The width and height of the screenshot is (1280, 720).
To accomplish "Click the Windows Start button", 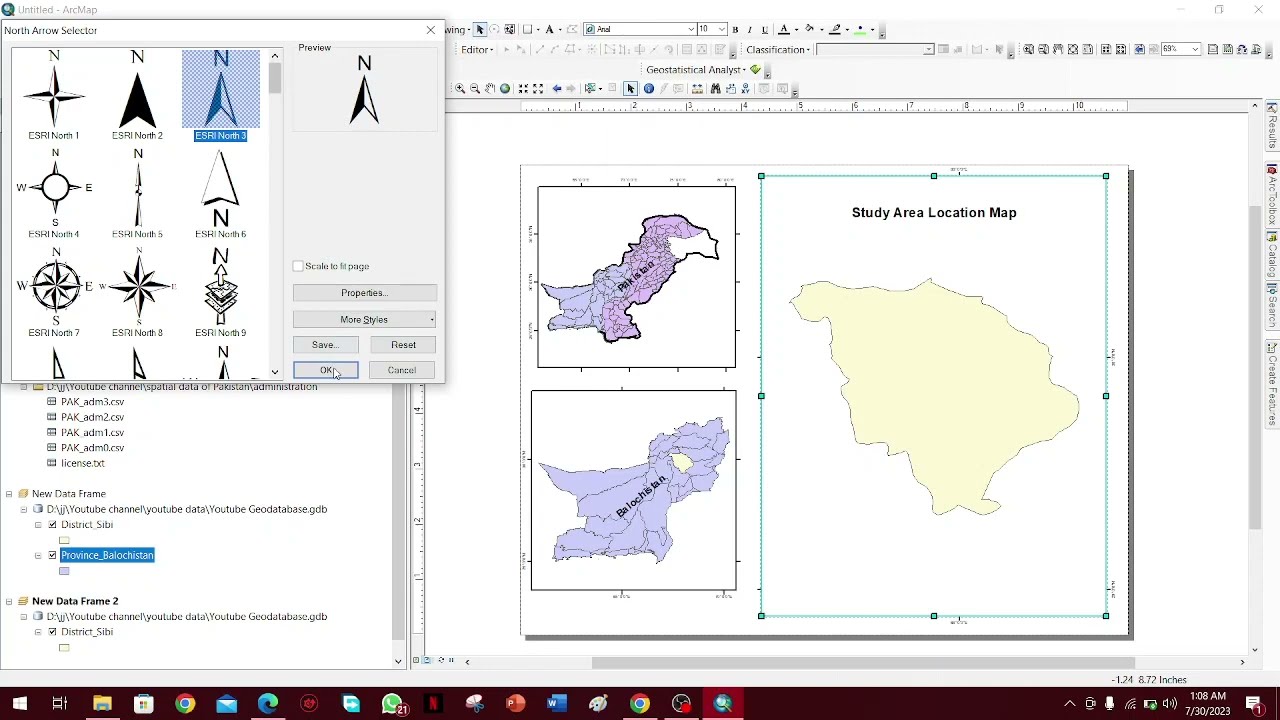I will click(x=19, y=704).
